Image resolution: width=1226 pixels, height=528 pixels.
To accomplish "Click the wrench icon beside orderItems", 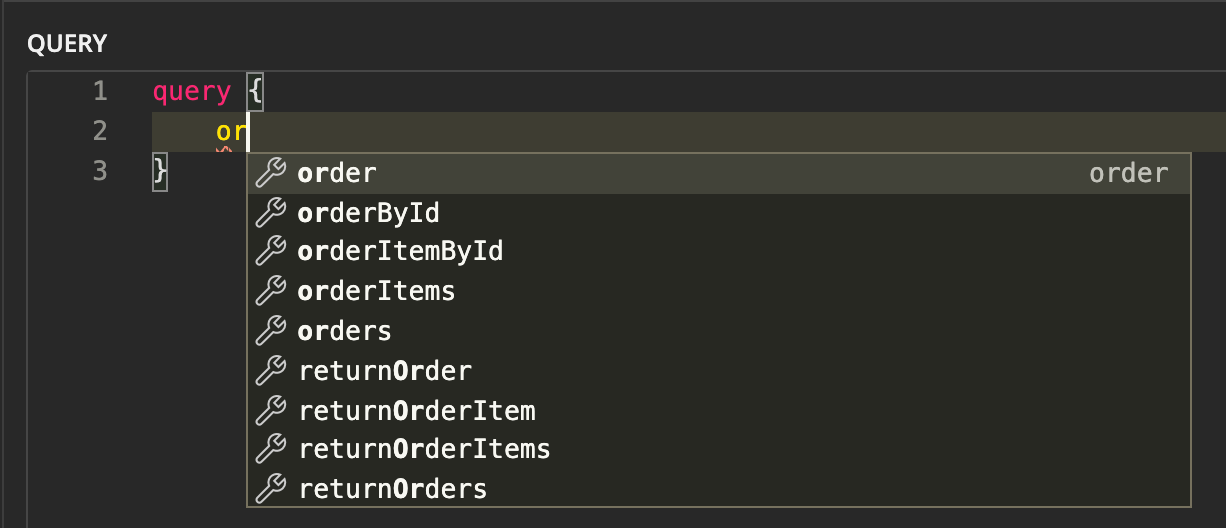I will [271, 292].
